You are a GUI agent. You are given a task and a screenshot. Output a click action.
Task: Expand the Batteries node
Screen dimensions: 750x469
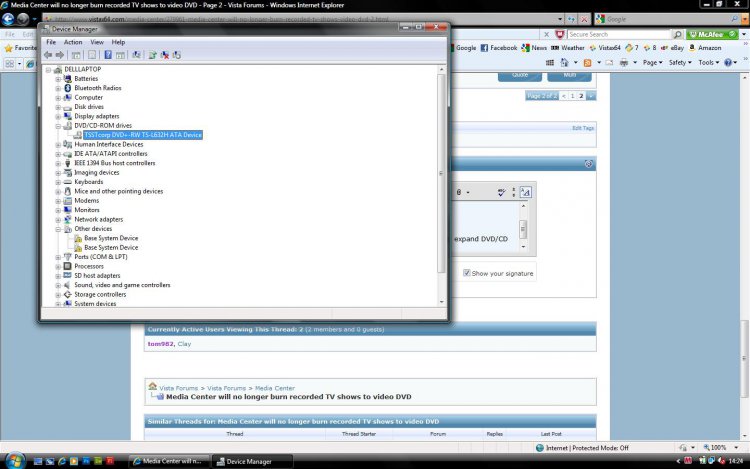[x=58, y=79]
